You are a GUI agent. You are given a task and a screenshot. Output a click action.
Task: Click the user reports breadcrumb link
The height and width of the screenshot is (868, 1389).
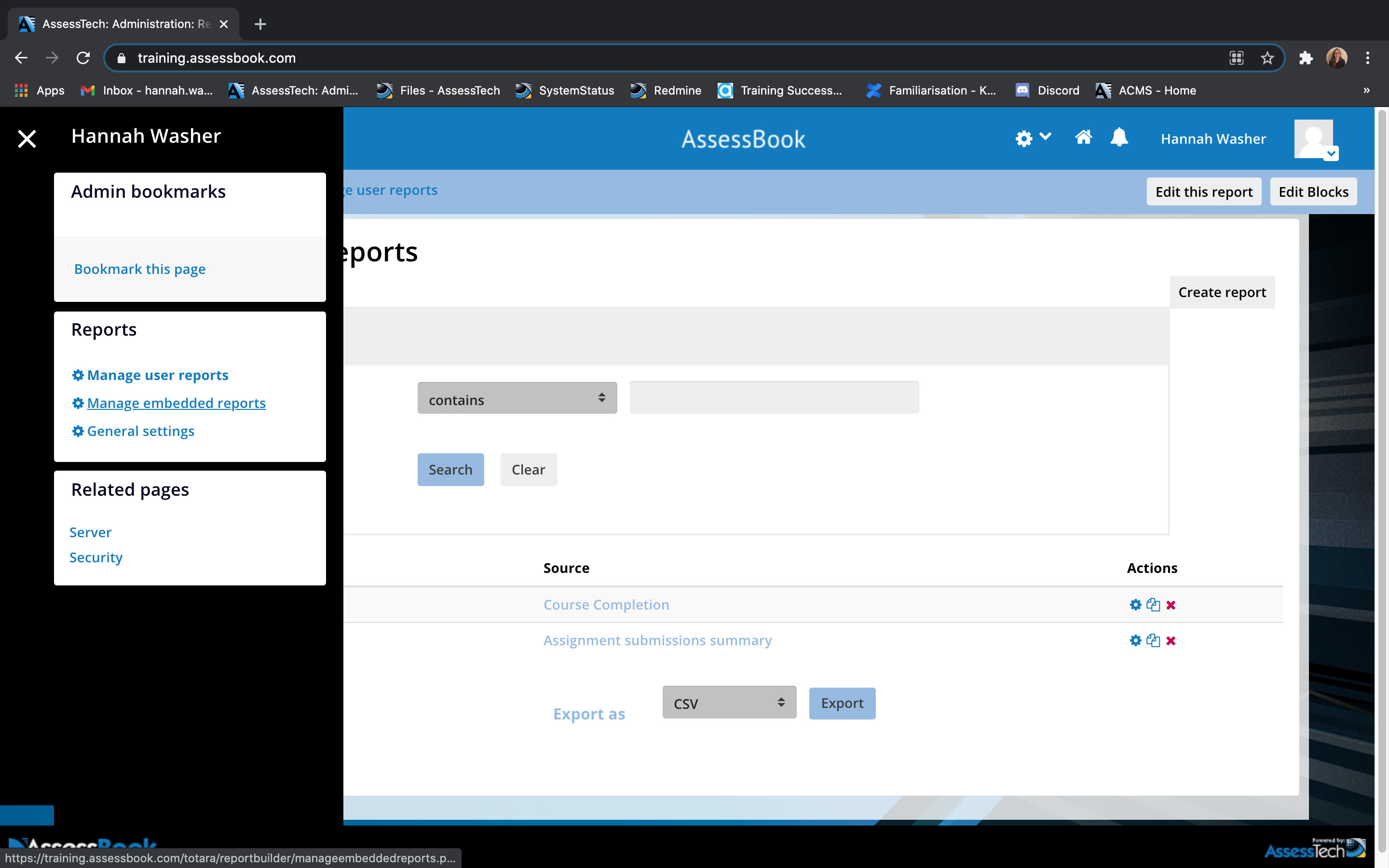tap(392, 190)
